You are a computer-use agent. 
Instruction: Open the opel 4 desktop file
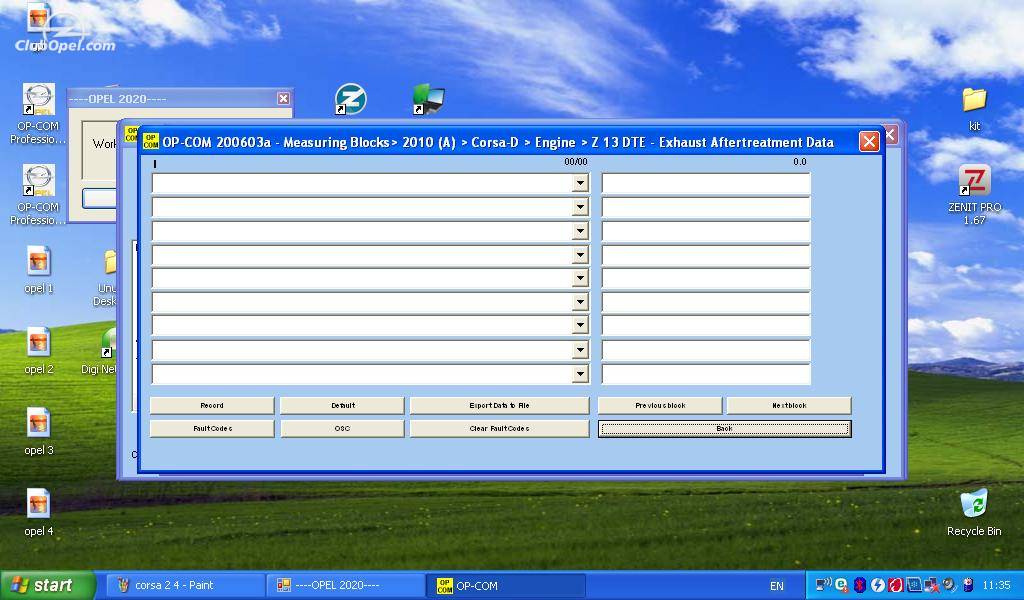(39, 511)
